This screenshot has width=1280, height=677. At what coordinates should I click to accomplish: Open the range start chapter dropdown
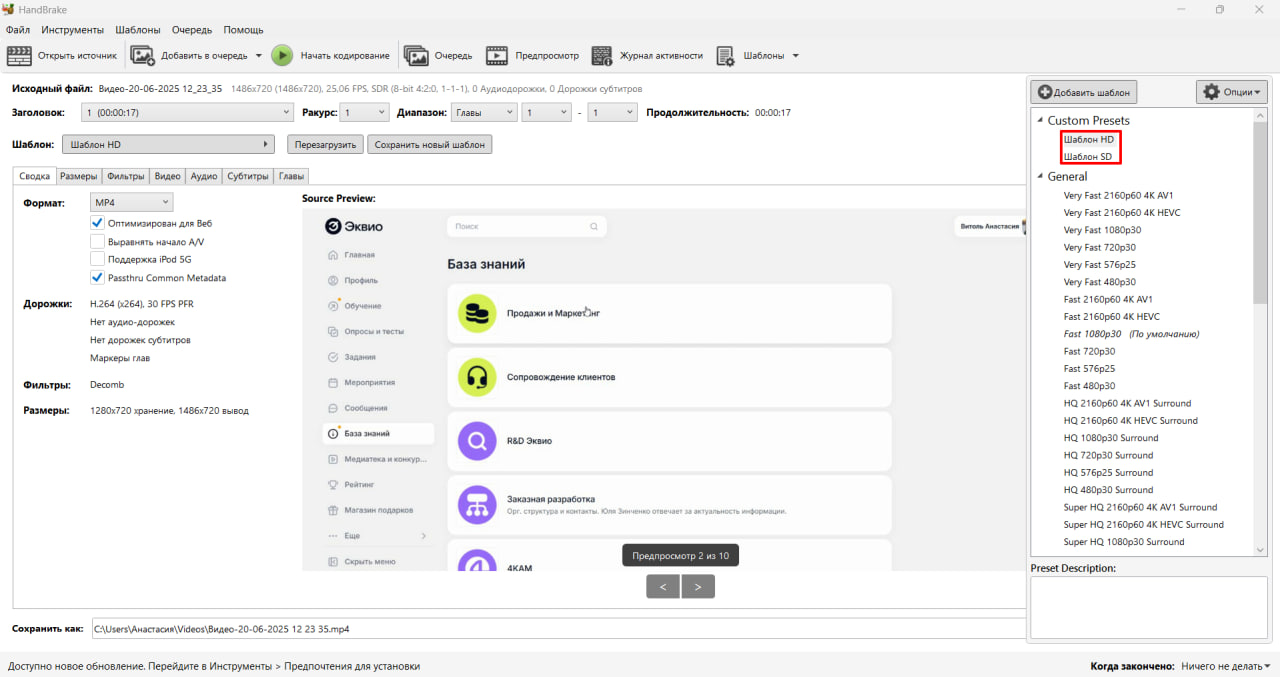[x=546, y=113]
